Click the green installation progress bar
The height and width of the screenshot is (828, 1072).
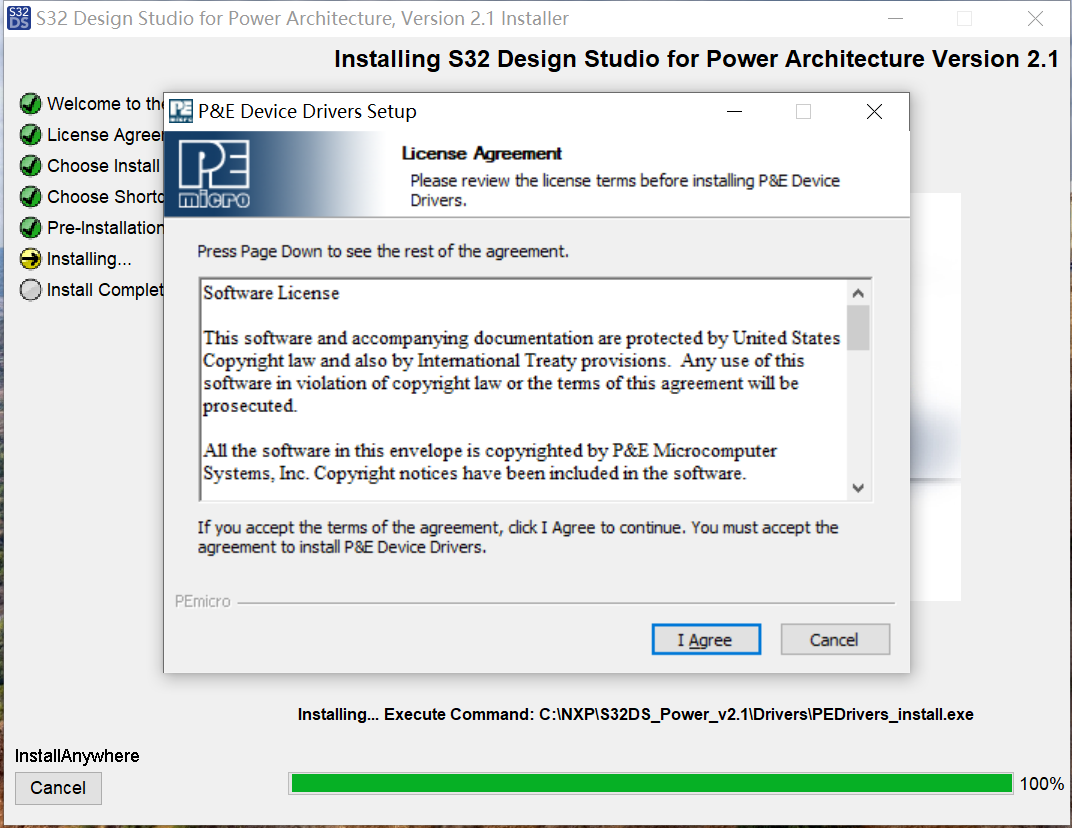(652, 784)
